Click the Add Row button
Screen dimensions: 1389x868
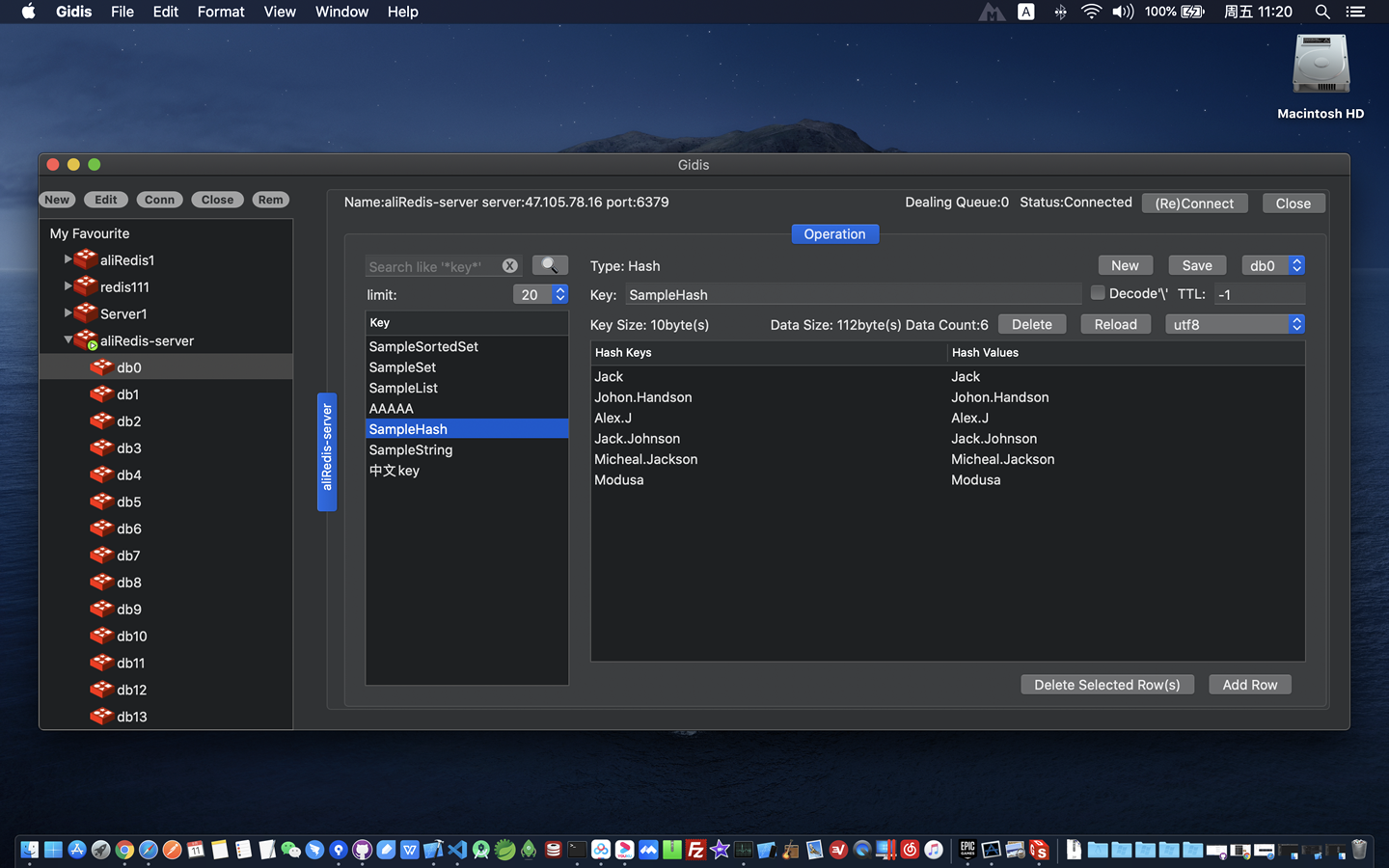[x=1250, y=685]
